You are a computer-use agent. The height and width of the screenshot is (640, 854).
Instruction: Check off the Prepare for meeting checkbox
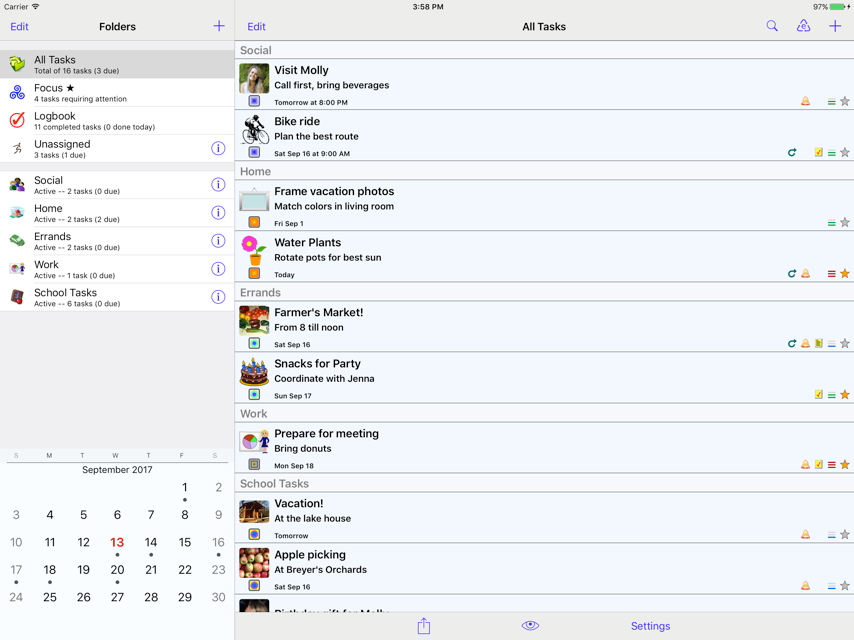[254, 464]
